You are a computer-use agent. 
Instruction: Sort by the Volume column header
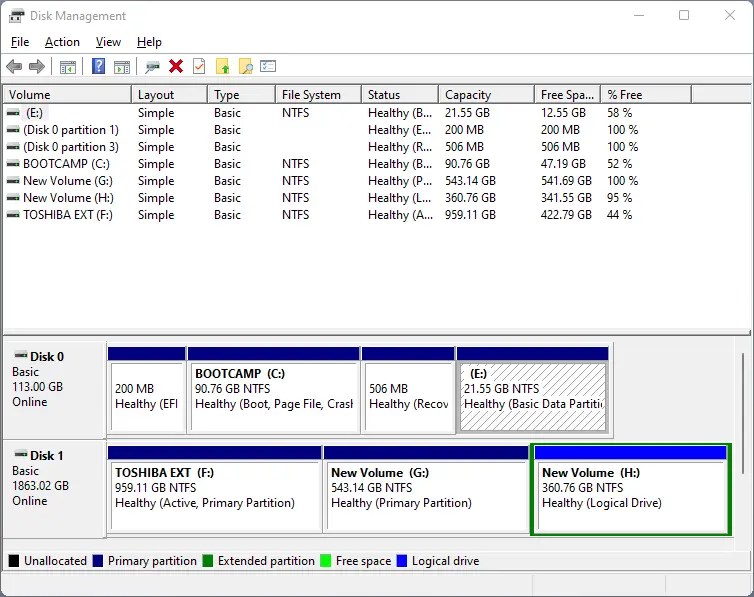67,95
